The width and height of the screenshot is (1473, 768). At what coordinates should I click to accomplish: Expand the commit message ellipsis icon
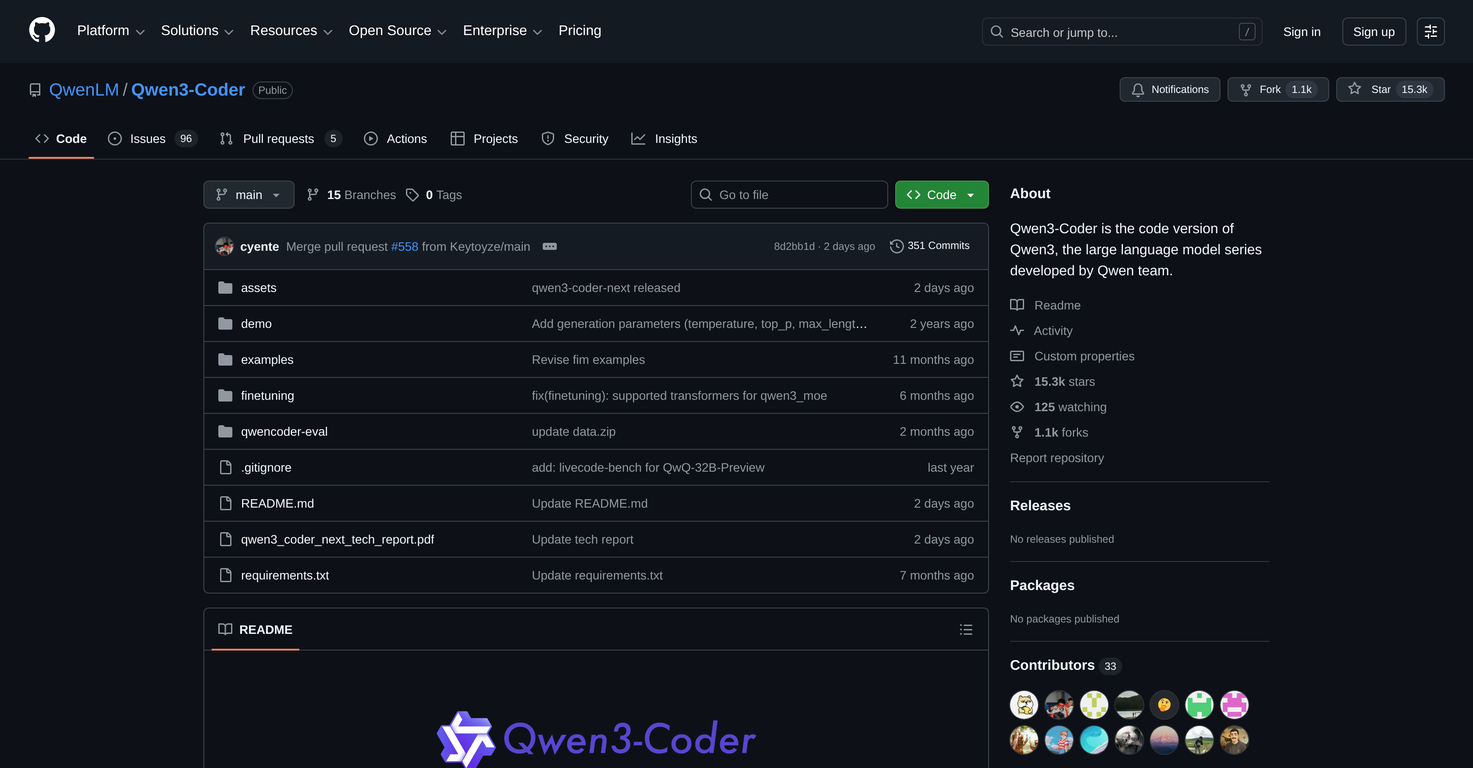point(549,246)
